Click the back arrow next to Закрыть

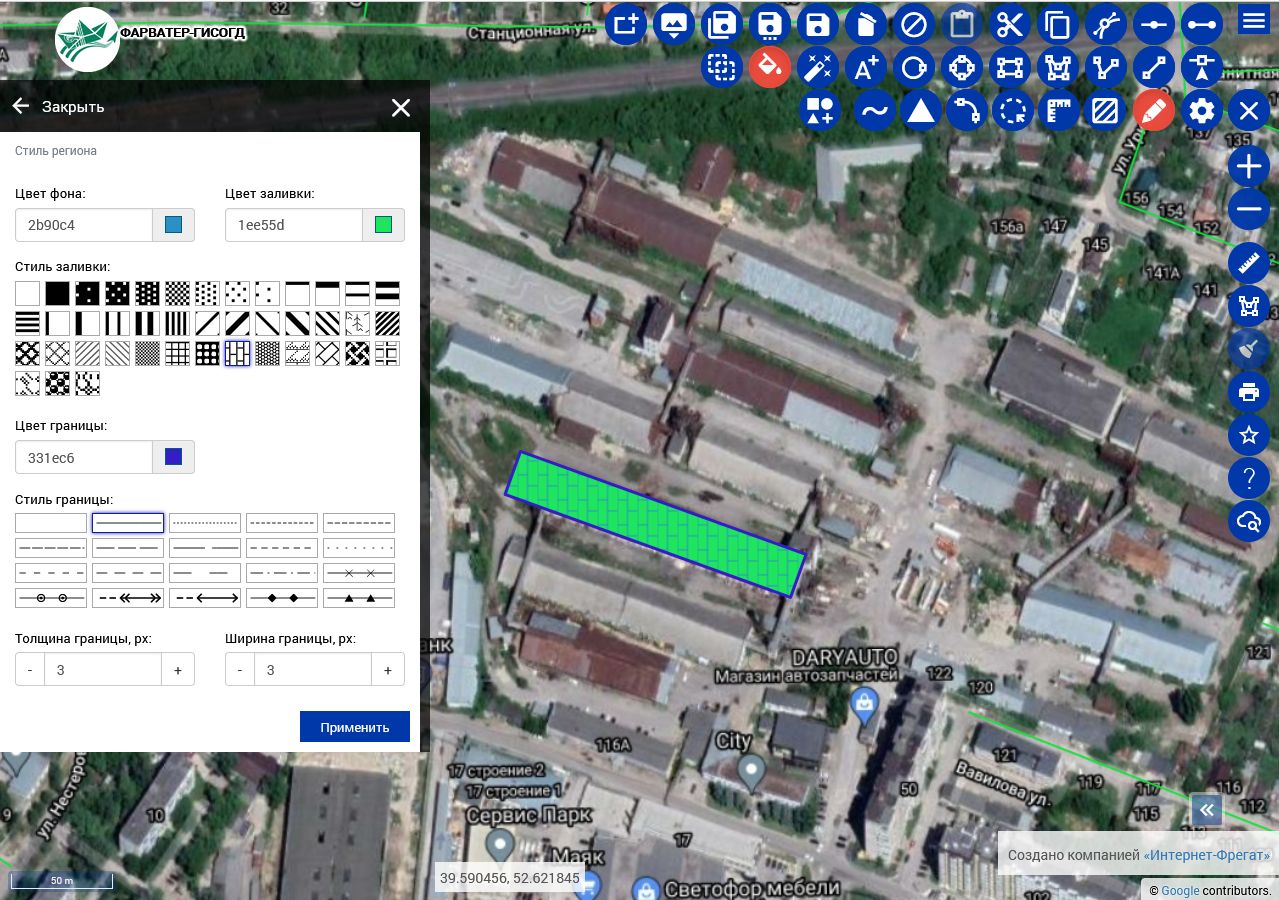[x=20, y=106]
